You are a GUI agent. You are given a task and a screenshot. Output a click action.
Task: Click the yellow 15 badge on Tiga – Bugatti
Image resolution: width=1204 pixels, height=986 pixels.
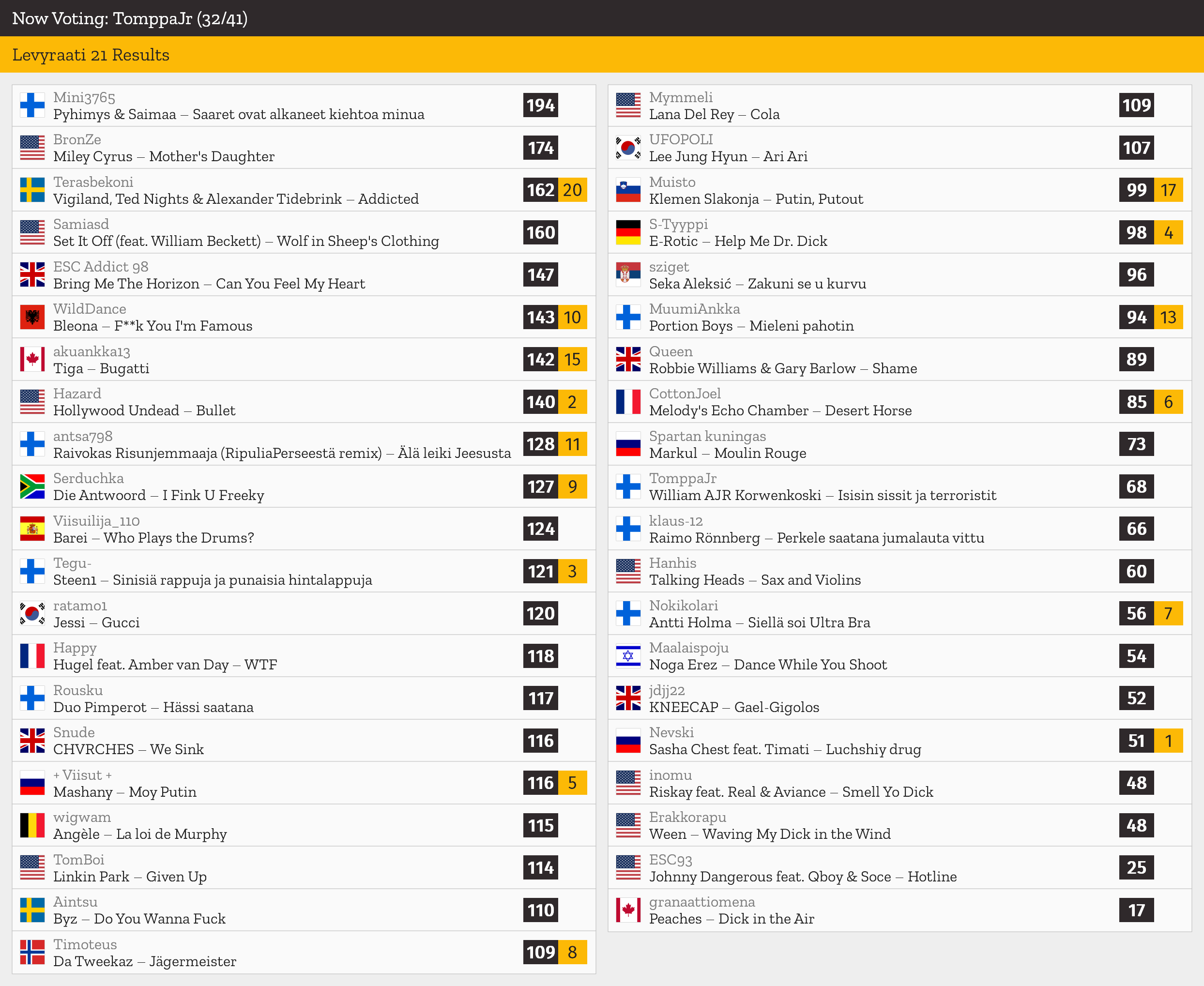pos(572,360)
